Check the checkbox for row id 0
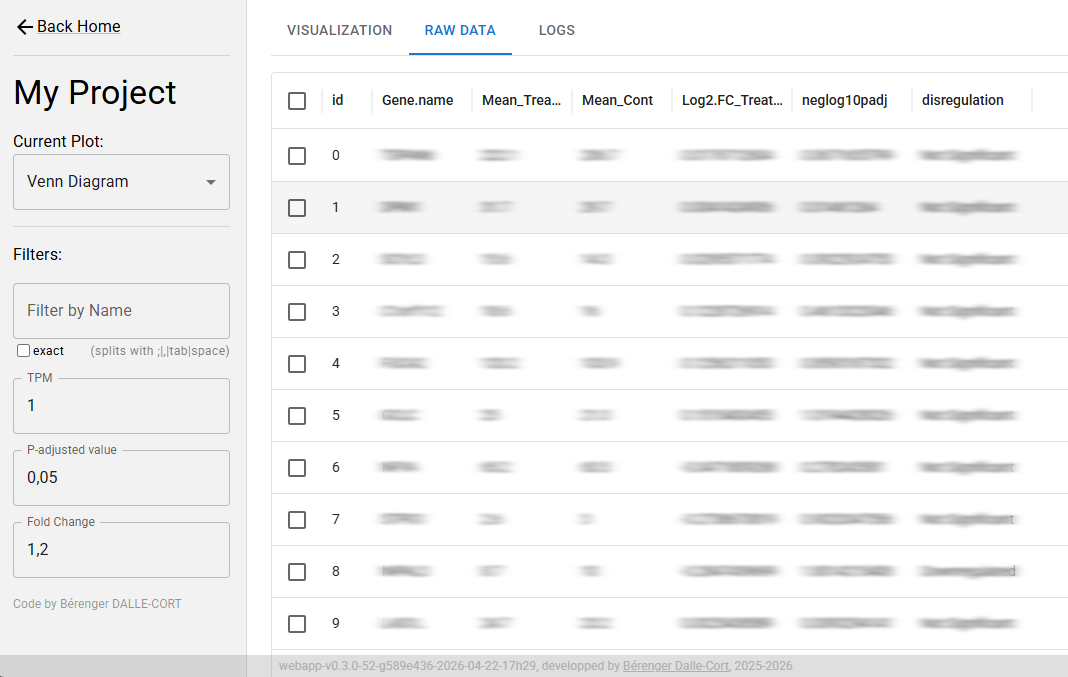Image resolution: width=1068 pixels, height=677 pixels. 297,156
